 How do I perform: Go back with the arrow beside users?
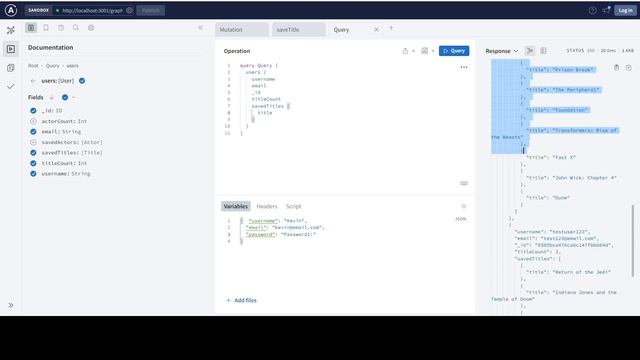pyautogui.click(x=33, y=81)
